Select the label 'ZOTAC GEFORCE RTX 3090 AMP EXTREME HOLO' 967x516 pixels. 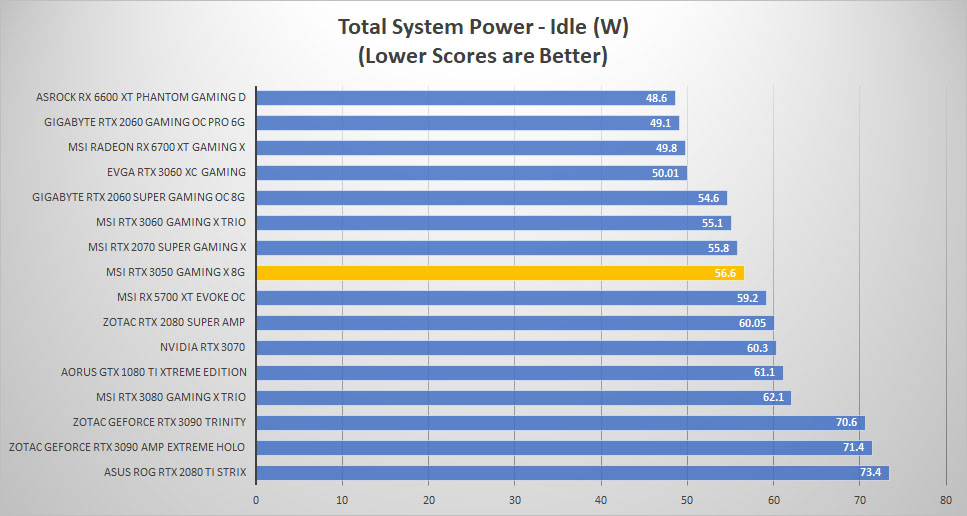(126, 447)
